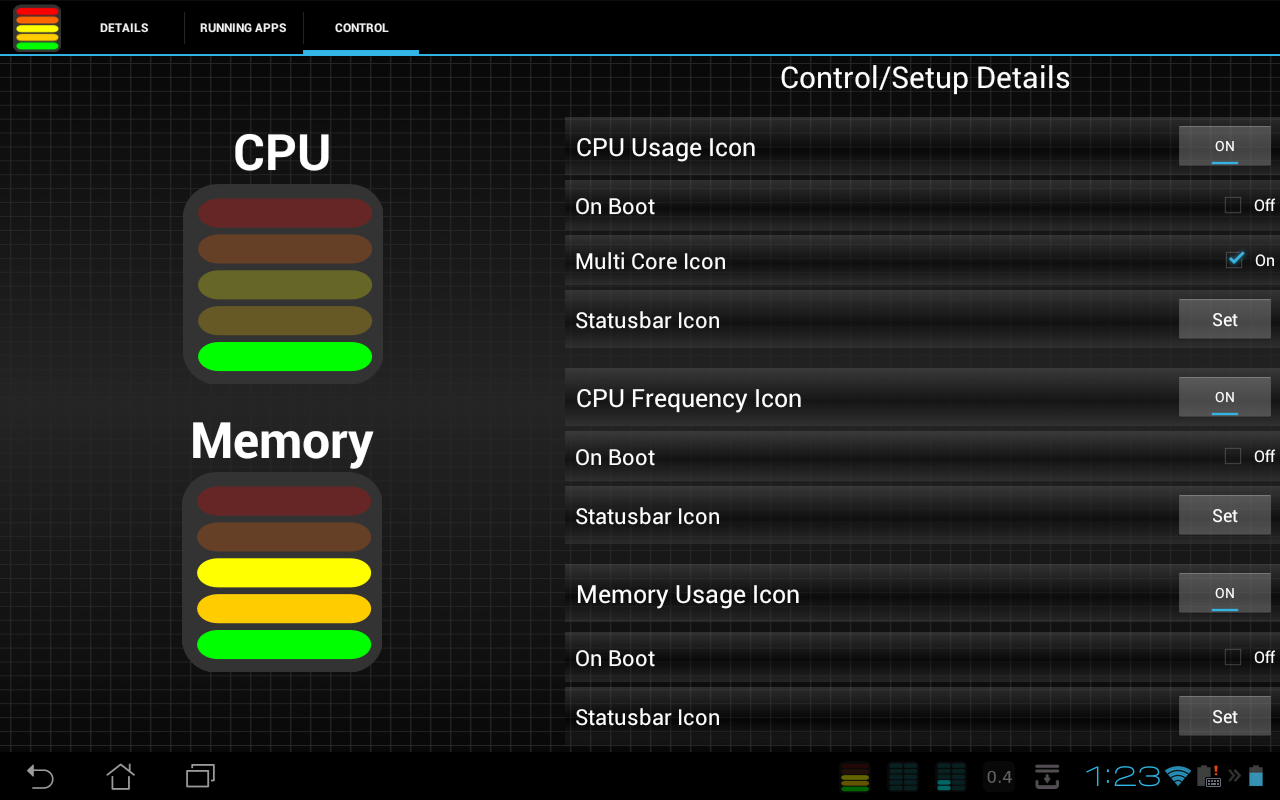Click the multi-core meter status bar icon
Image resolution: width=1280 pixels, height=800 pixels.
pos(903,777)
